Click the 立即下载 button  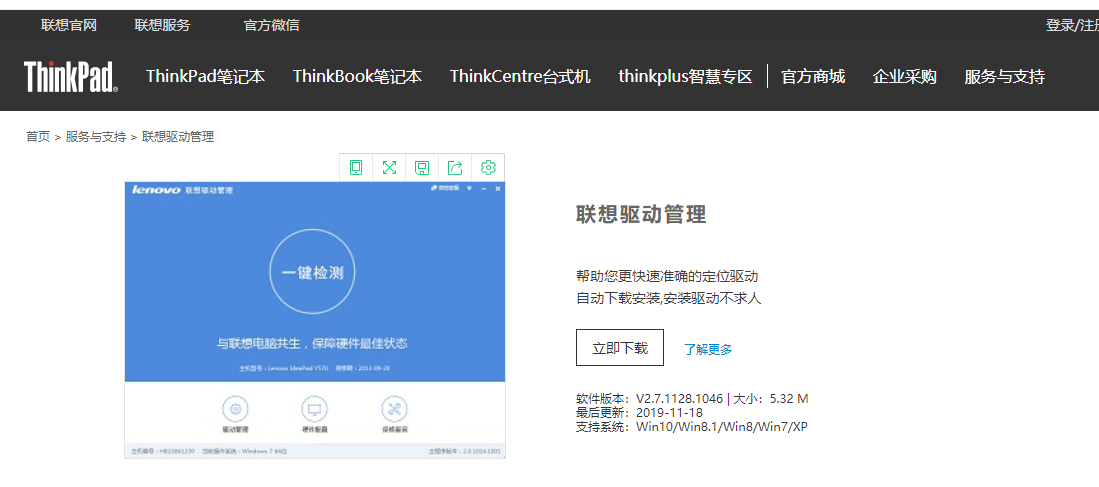pos(620,348)
